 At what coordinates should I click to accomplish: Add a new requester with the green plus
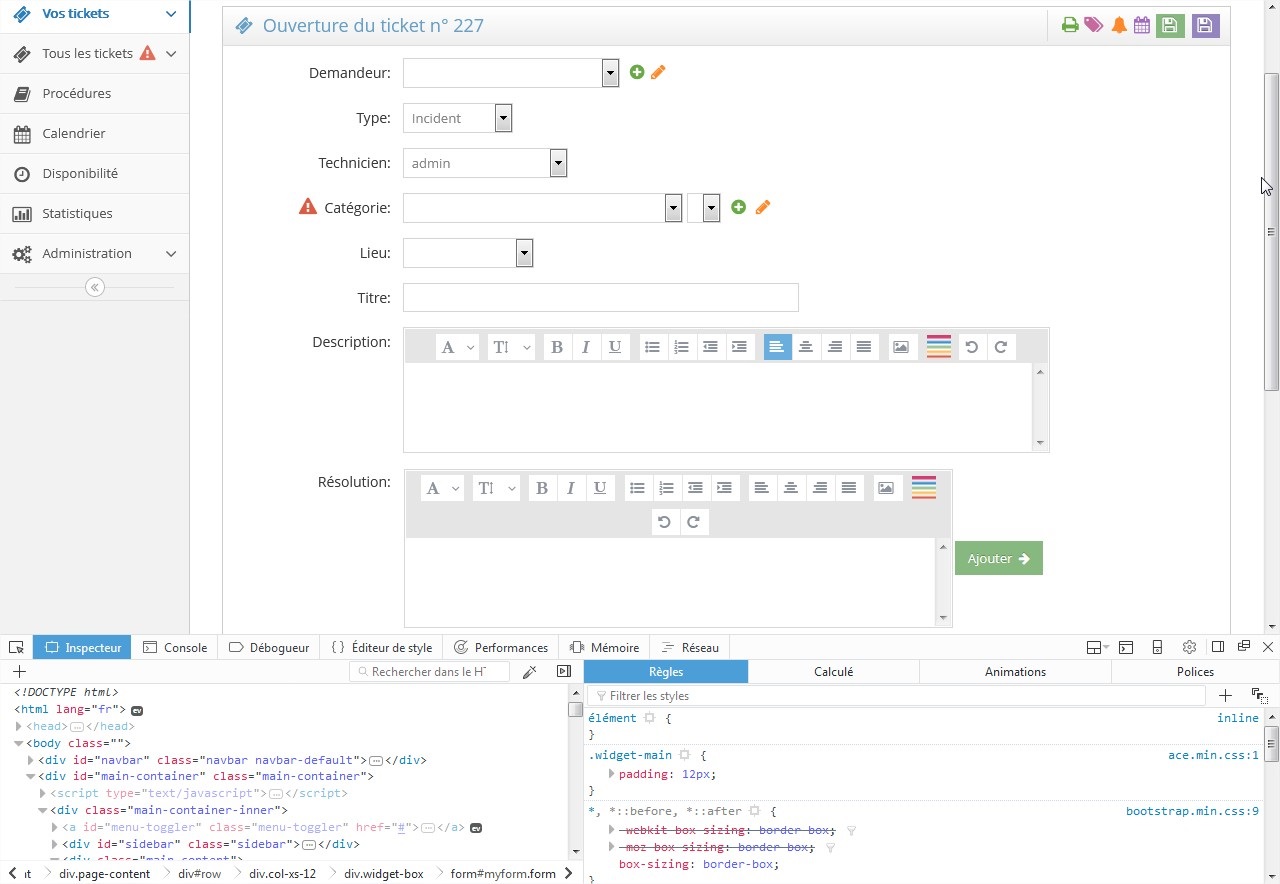pyautogui.click(x=637, y=72)
